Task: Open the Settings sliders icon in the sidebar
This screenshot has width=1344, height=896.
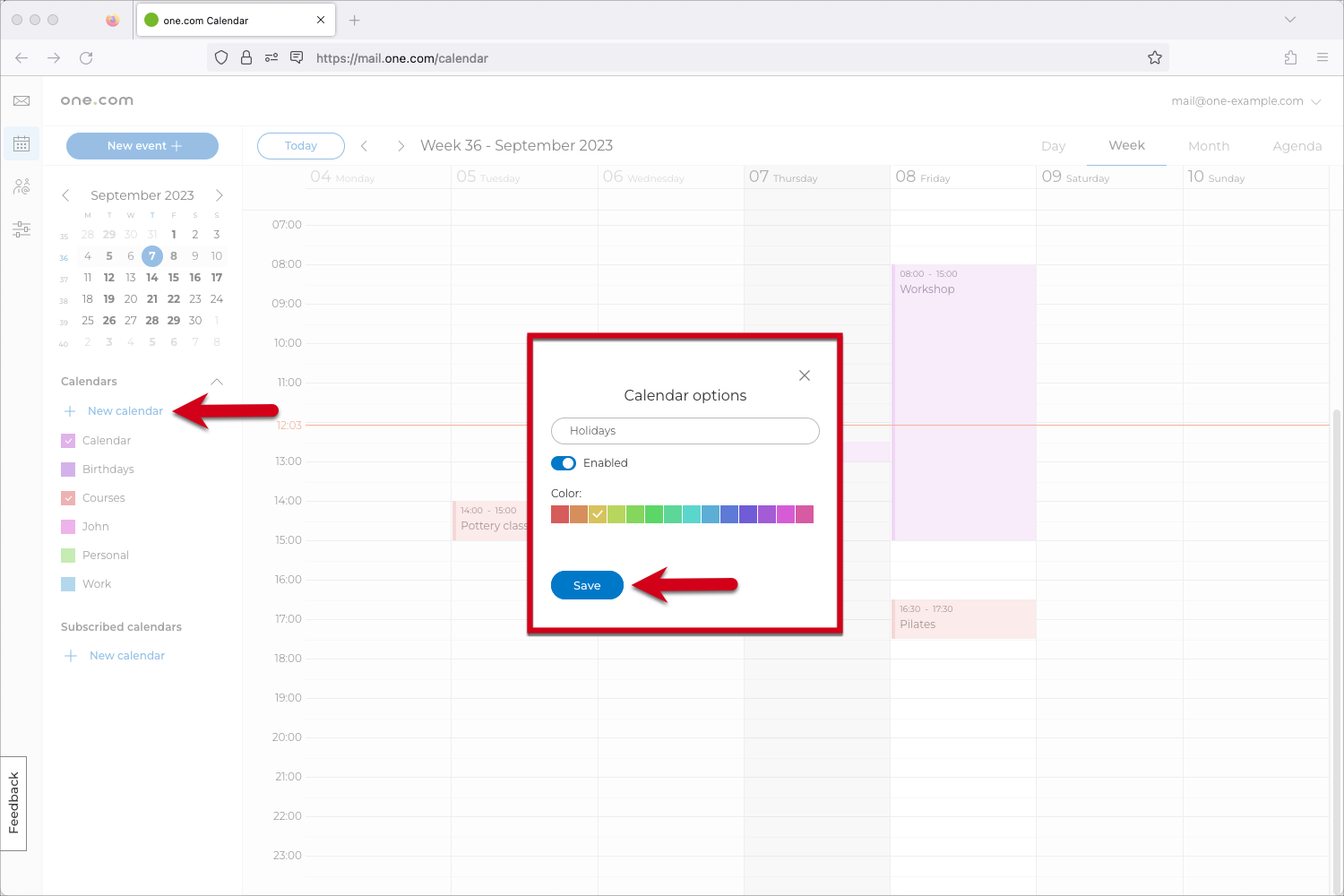Action: pos(22,229)
